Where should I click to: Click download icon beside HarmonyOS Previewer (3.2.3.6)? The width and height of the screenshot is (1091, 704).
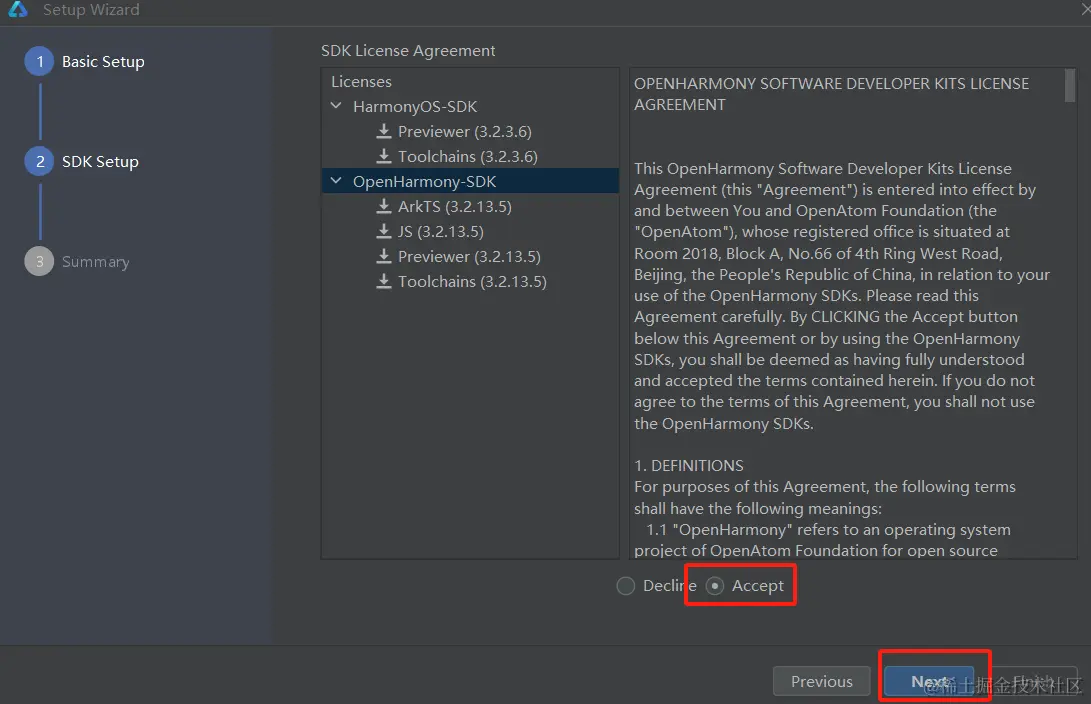(383, 131)
